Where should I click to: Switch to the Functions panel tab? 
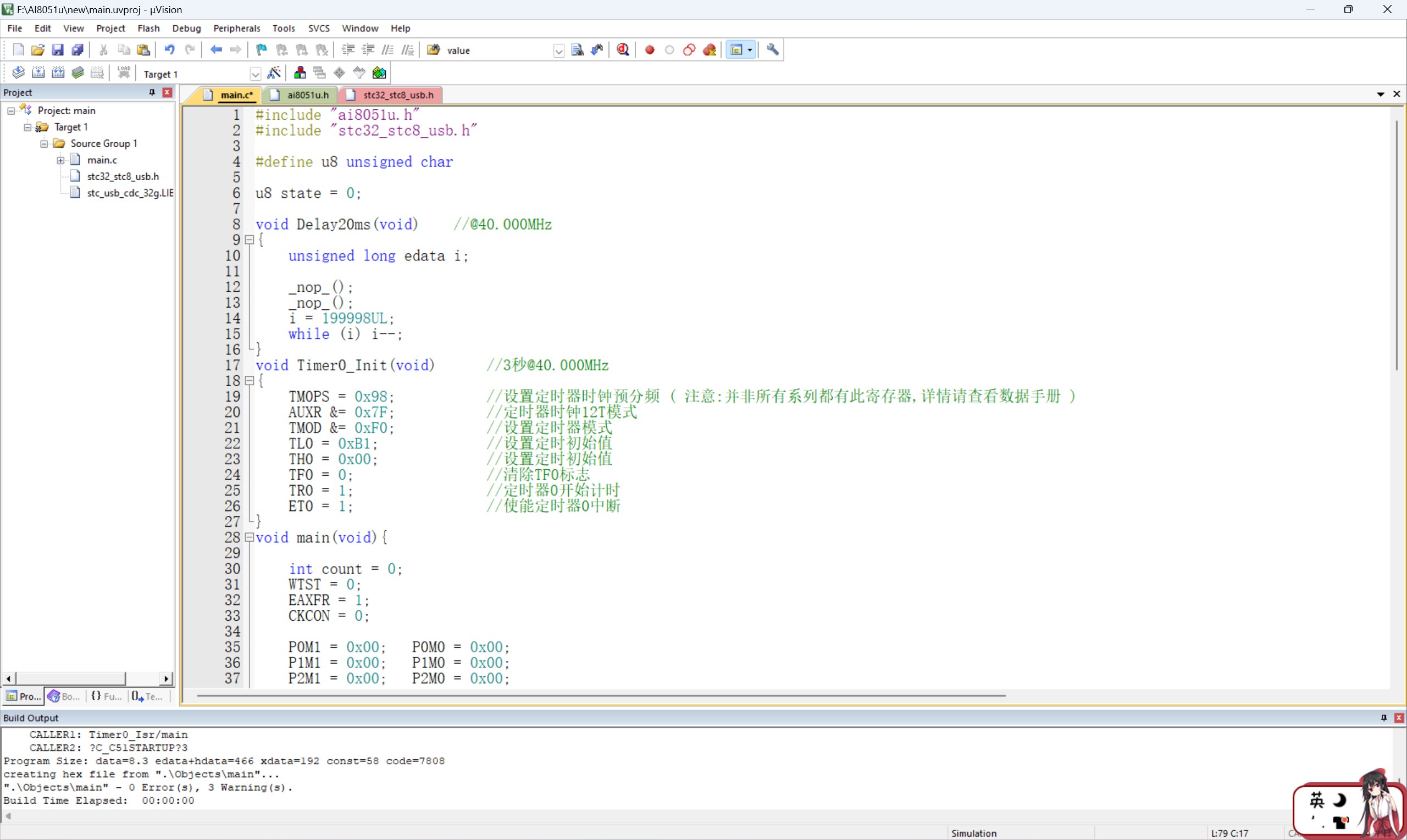point(107,696)
